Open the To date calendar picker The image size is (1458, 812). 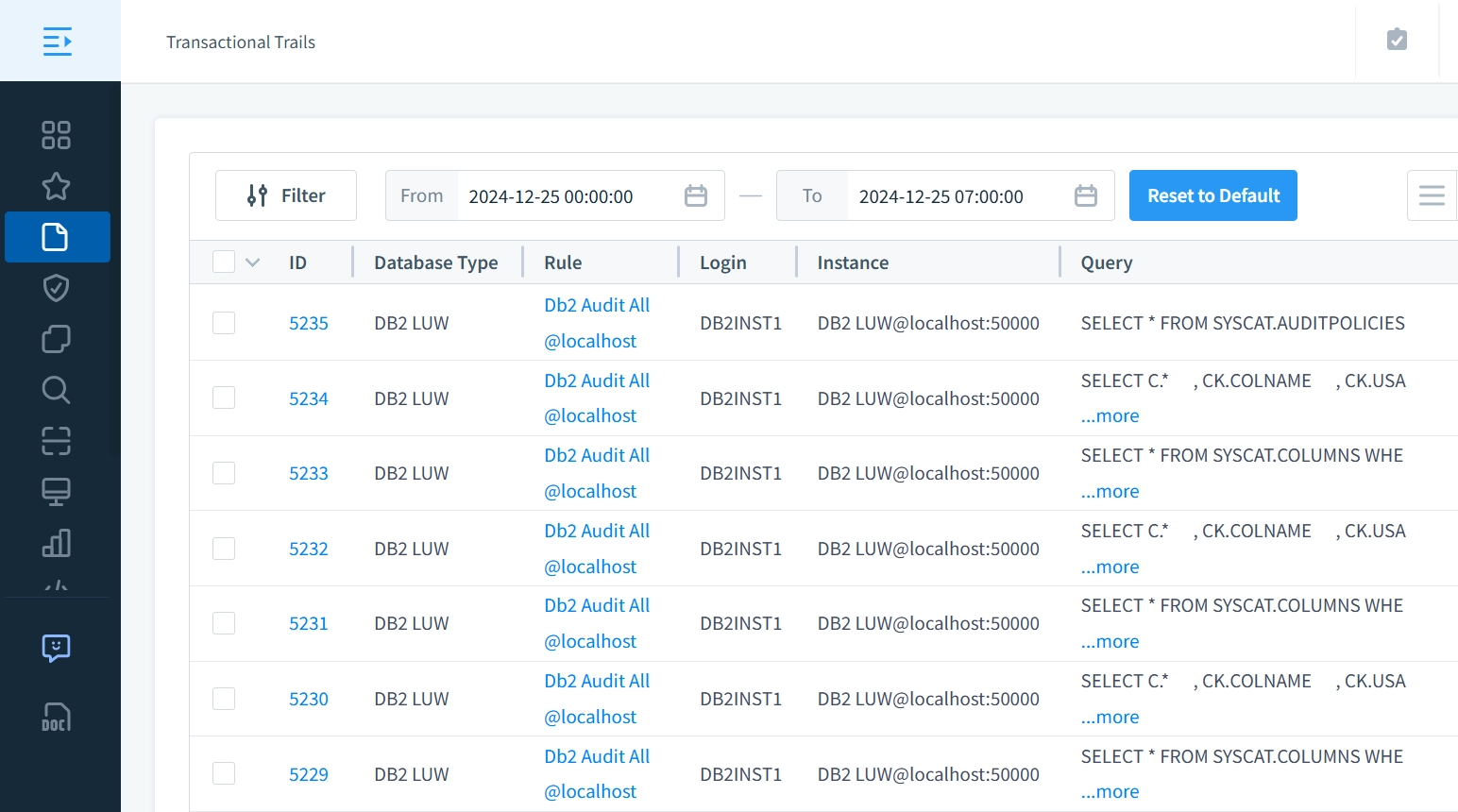pos(1086,195)
